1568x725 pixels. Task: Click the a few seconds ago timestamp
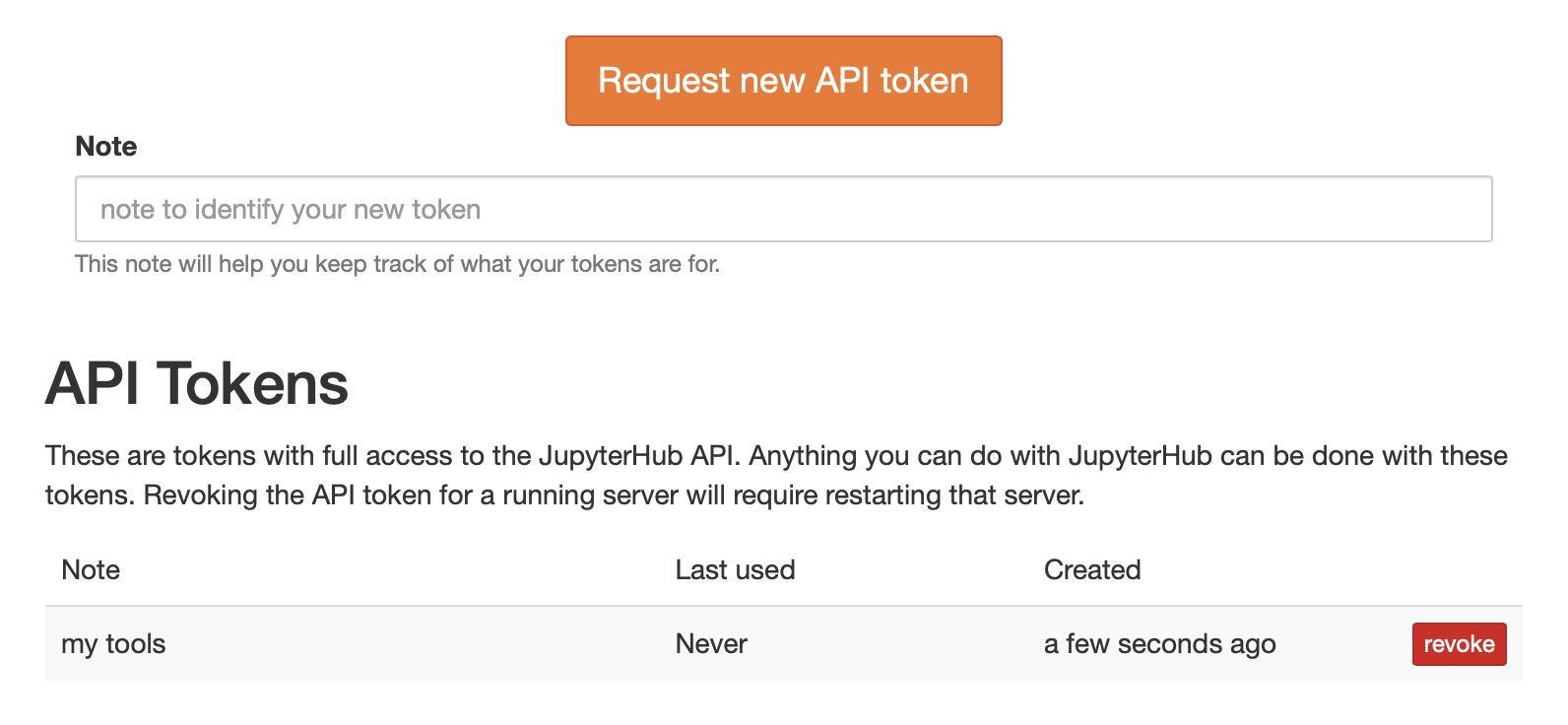1159,644
